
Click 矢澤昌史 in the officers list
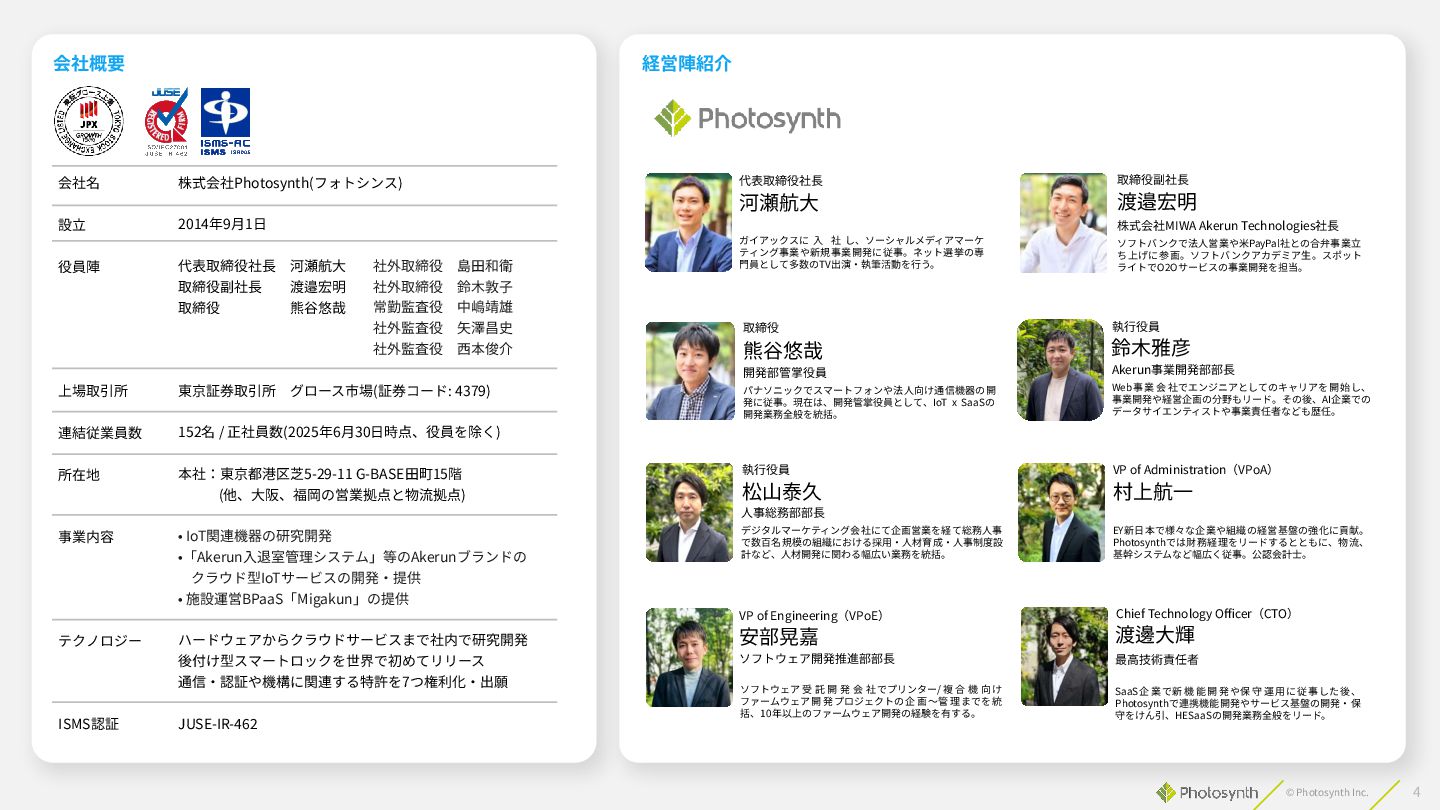tap(485, 328)
